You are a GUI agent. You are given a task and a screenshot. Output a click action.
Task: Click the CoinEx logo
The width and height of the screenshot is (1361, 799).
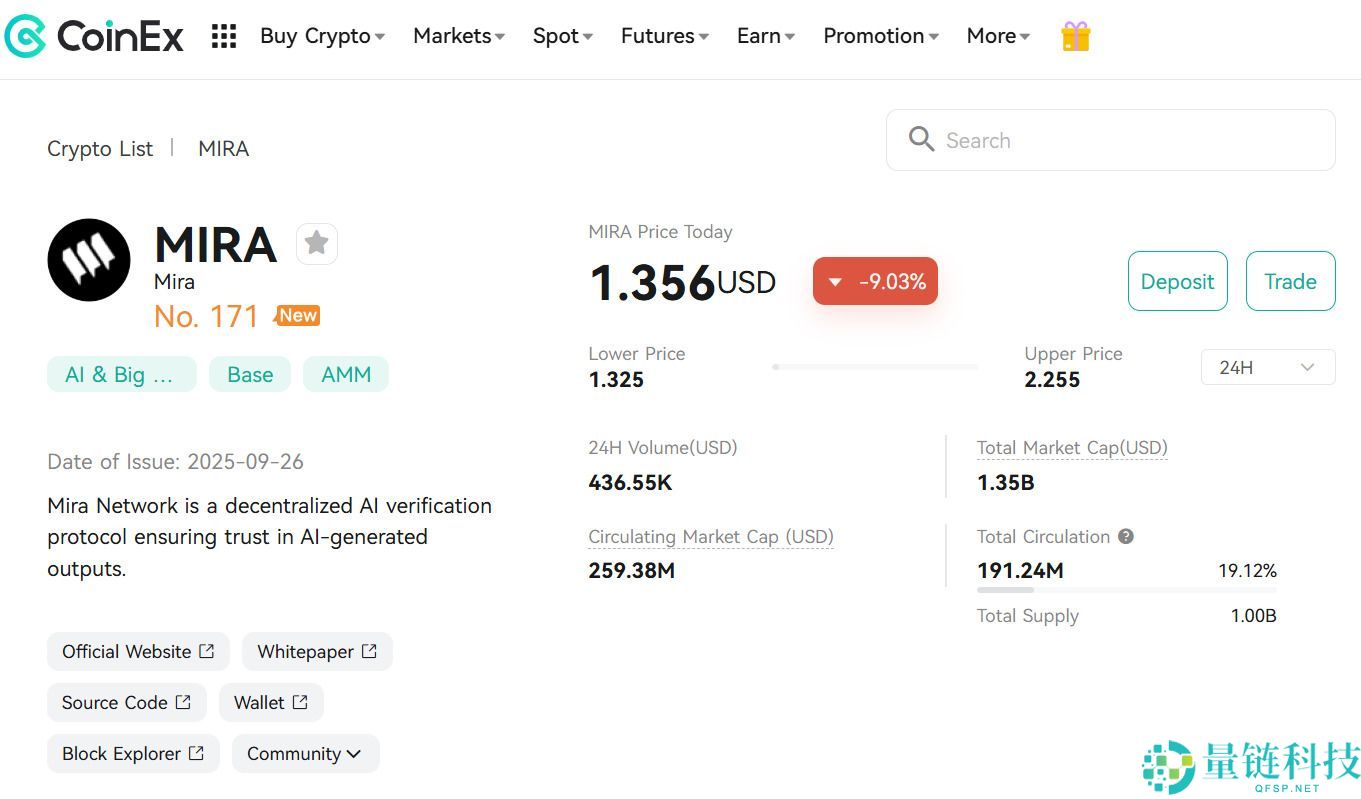[94, 37]
